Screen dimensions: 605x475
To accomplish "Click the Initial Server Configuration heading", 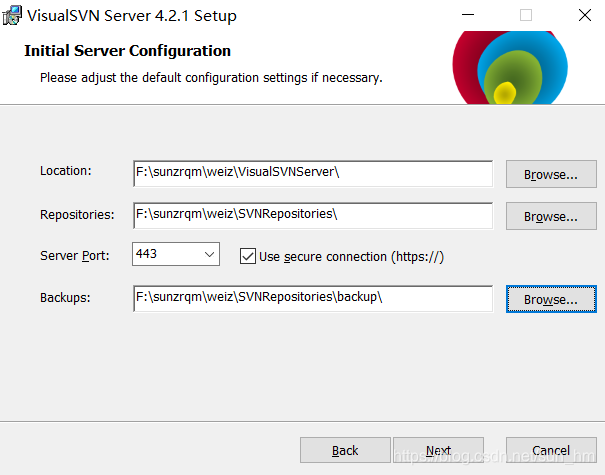I will point(127,51).
